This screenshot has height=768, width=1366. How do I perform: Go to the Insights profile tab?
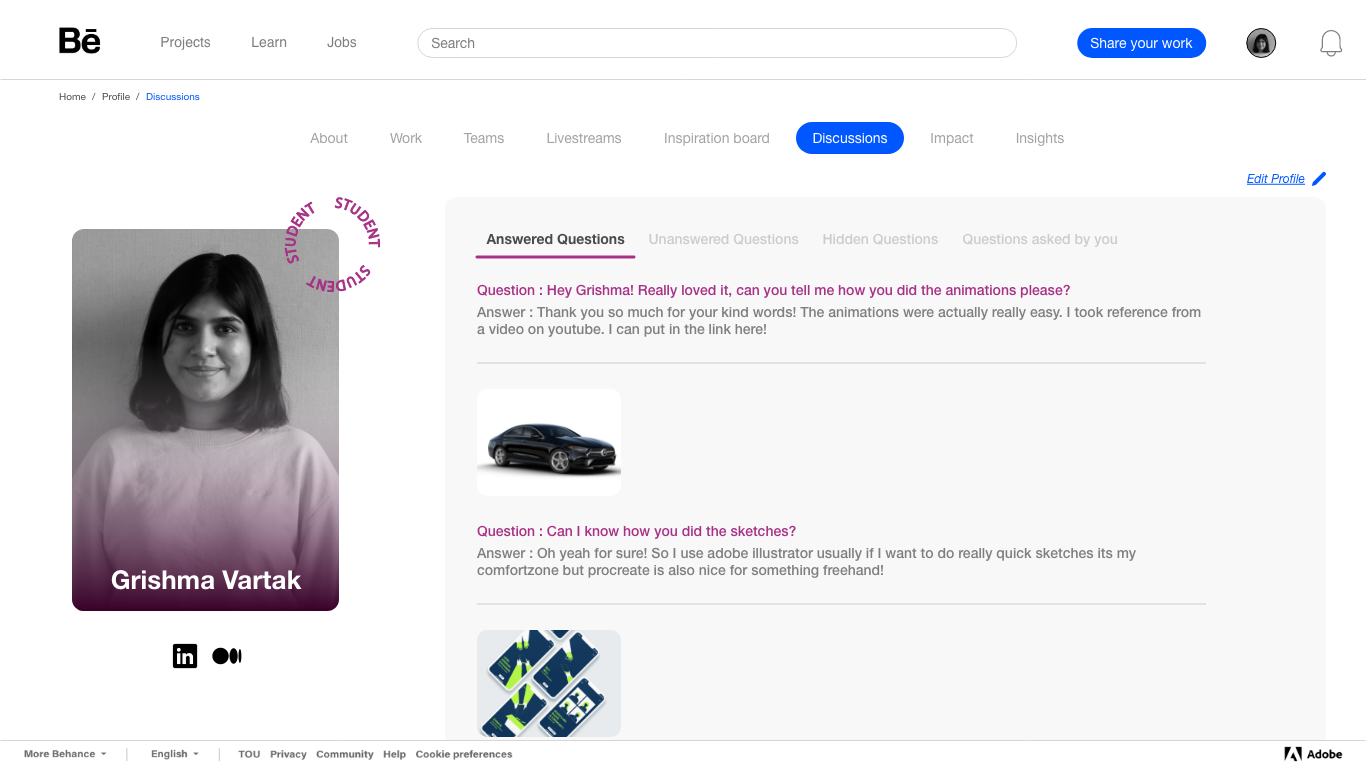[x=1039, y=138]
